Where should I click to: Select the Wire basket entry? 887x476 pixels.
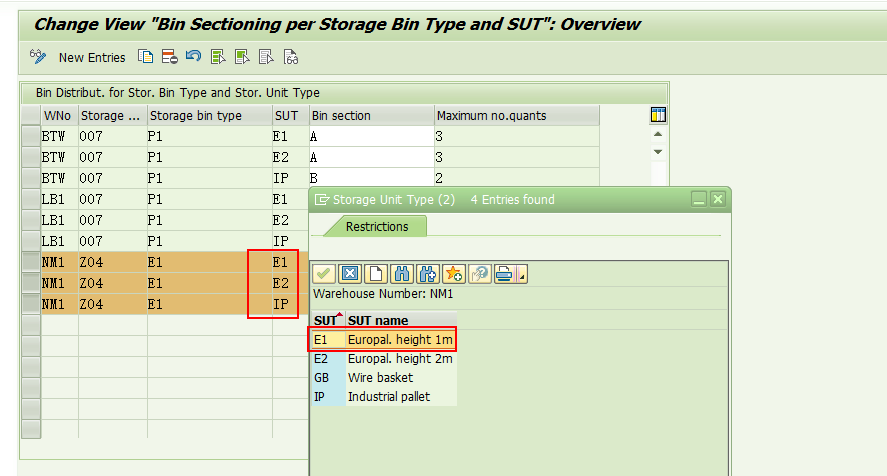pyautogui.click(x=384, y=378)
